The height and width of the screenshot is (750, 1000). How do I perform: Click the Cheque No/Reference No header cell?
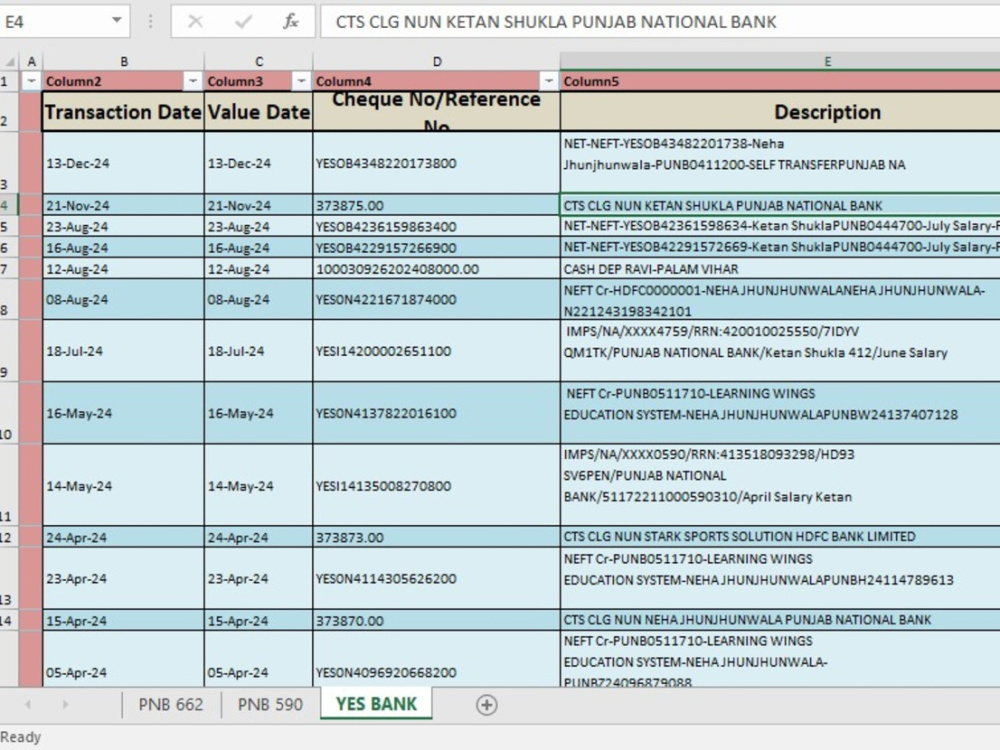tap(437, 112)
